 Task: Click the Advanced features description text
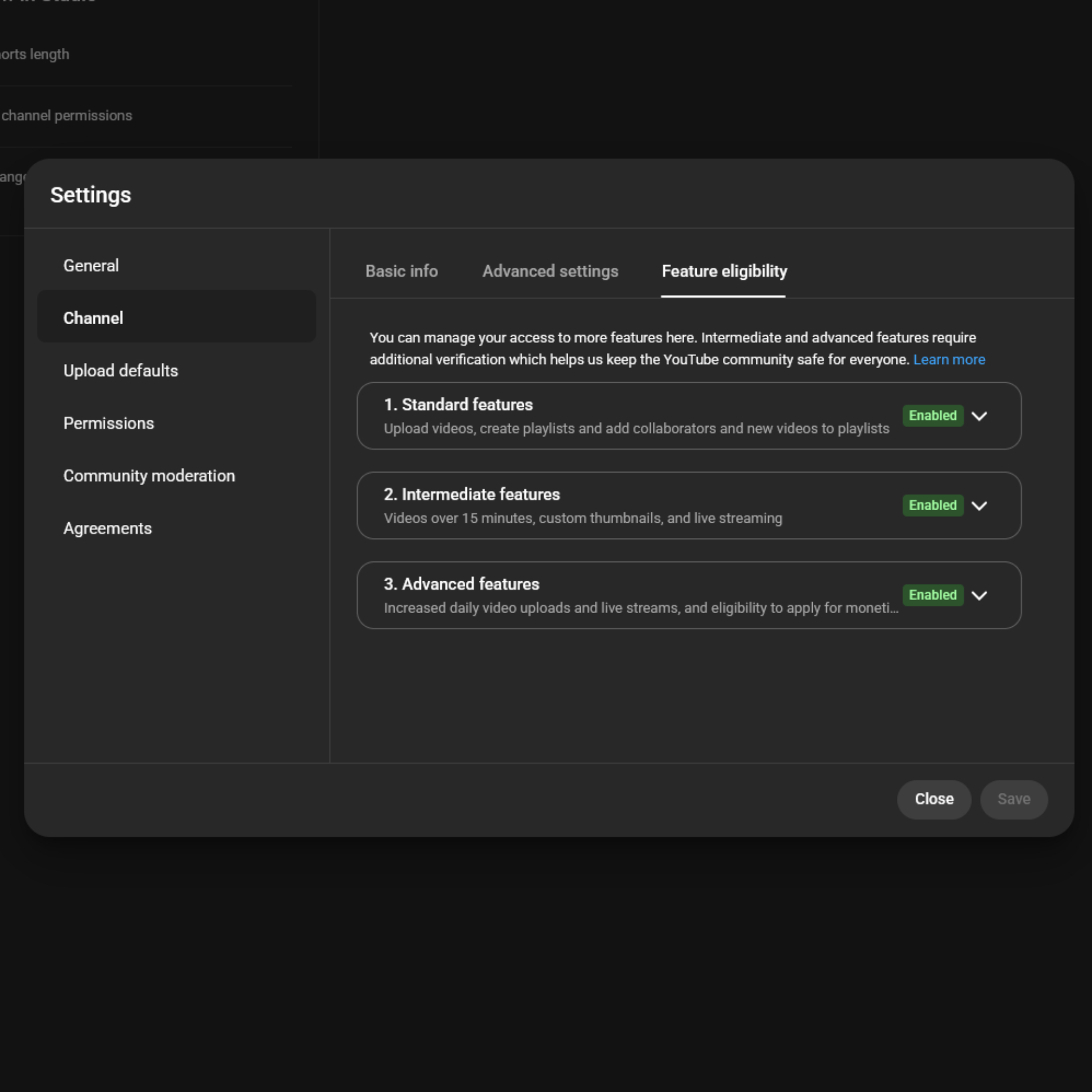pos(640,608)
